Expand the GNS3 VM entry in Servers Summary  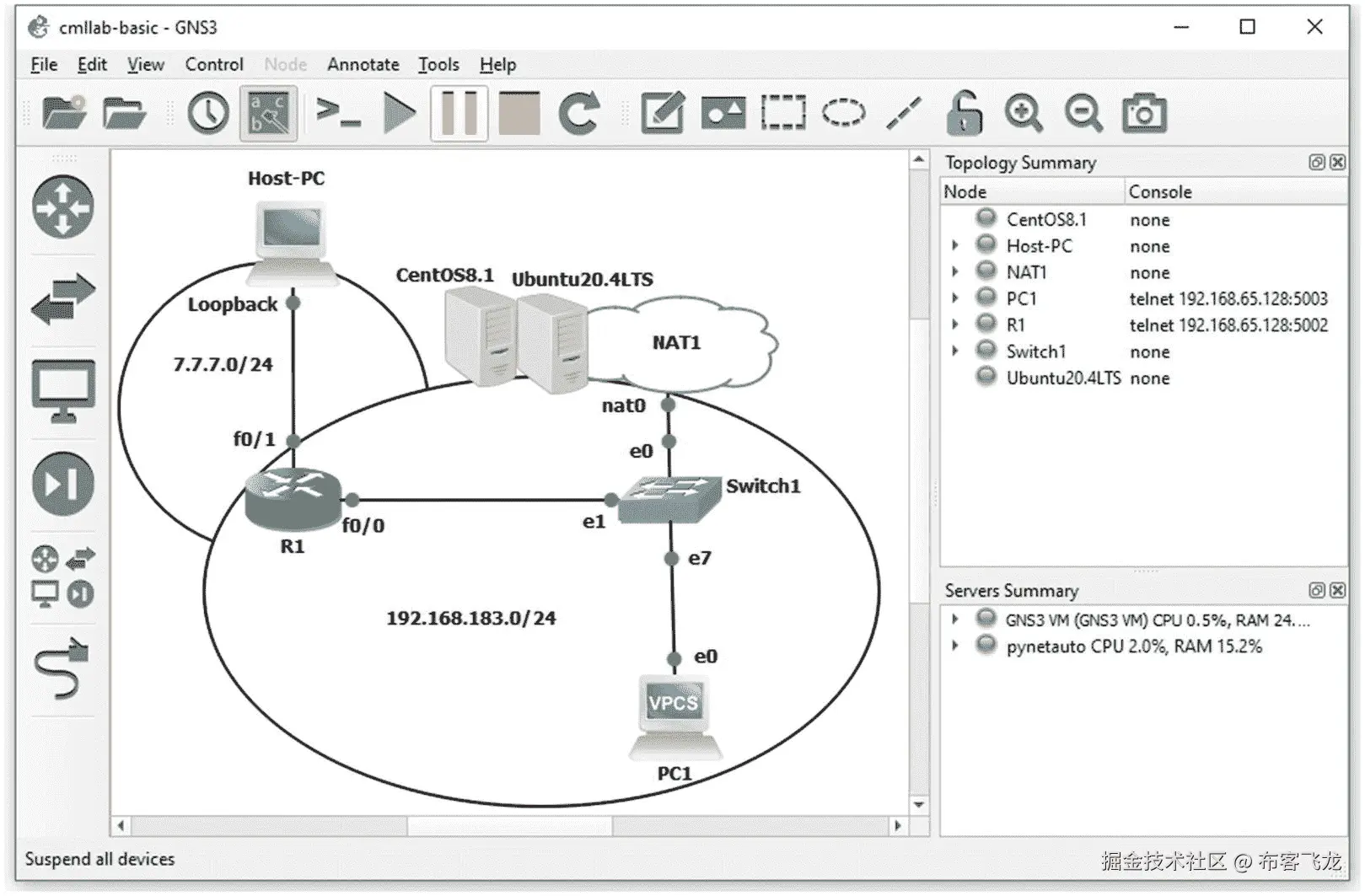click(x=956, y=619)
